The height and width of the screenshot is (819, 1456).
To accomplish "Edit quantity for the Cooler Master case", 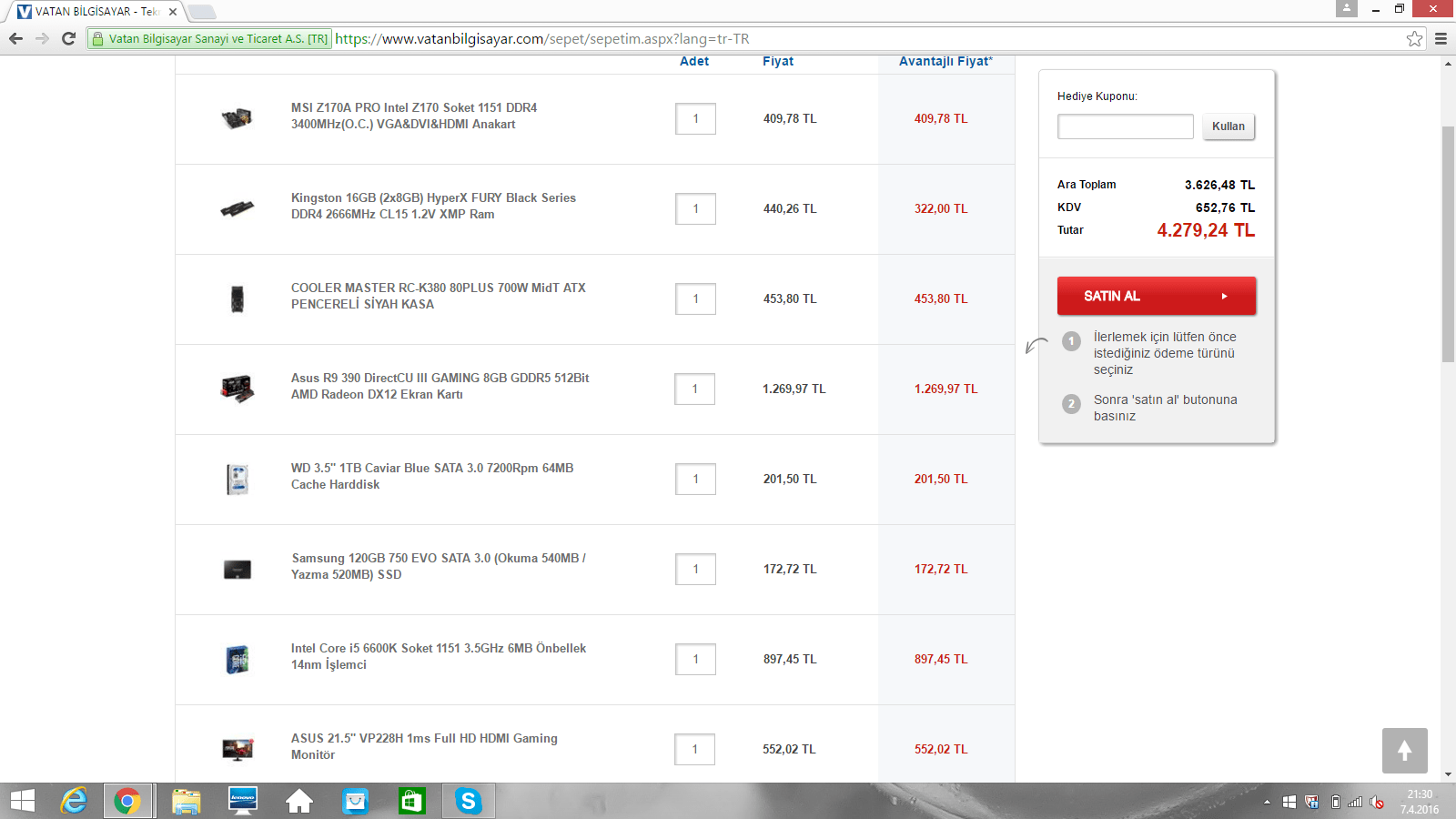I will [695, 298].
